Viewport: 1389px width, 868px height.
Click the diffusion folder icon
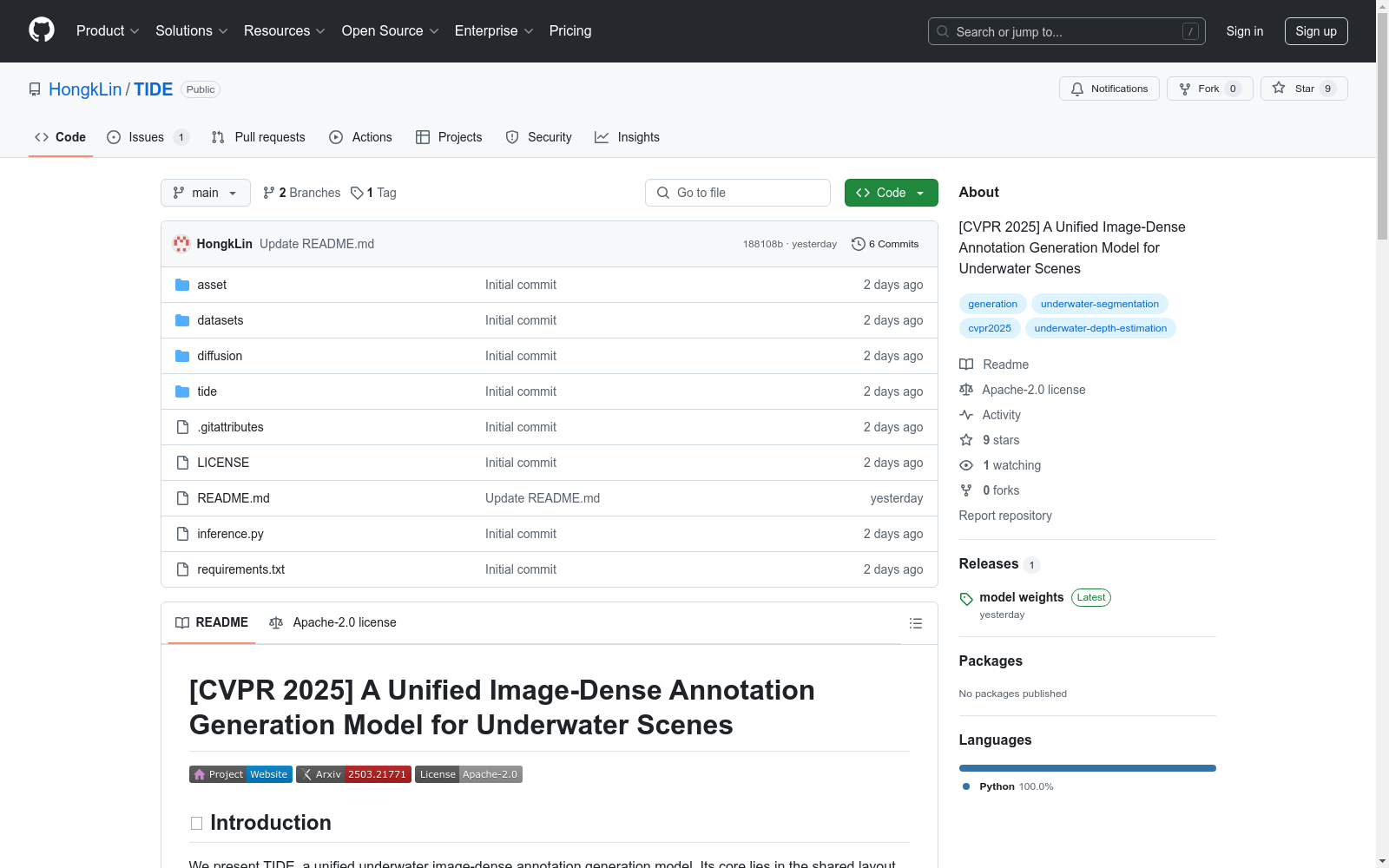point(182,356)
